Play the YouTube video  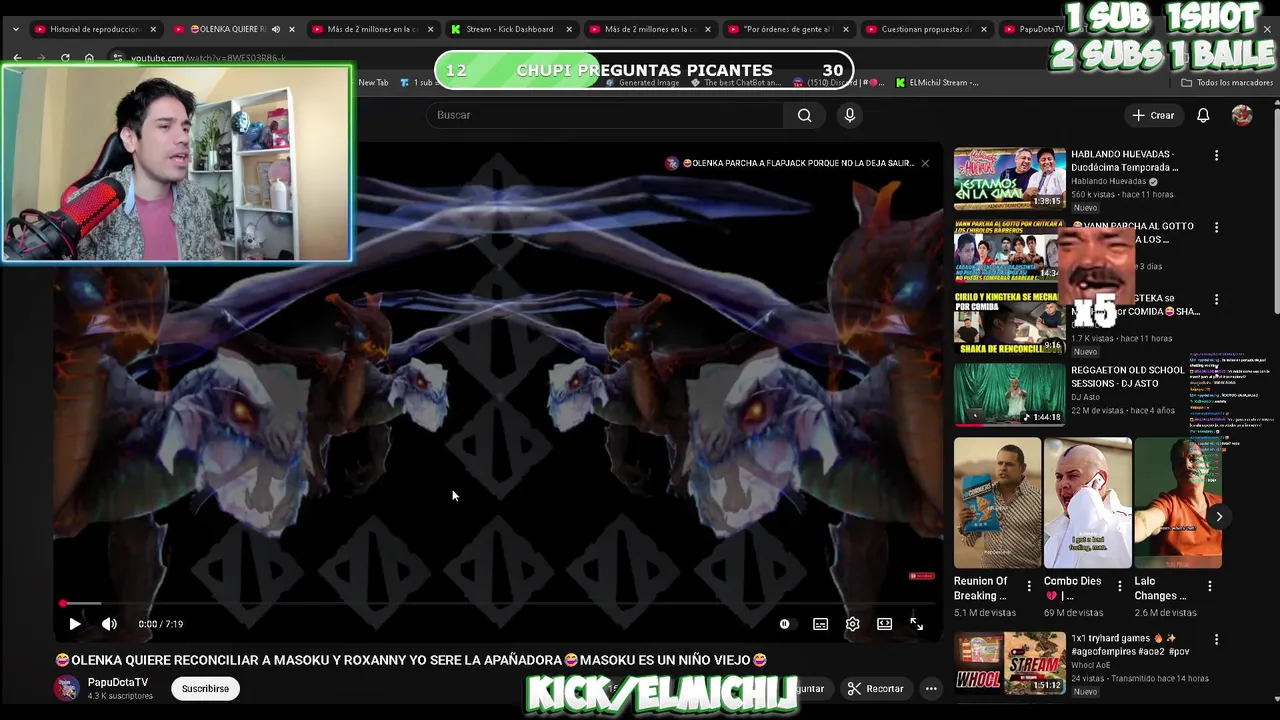[x=75, y=624]
